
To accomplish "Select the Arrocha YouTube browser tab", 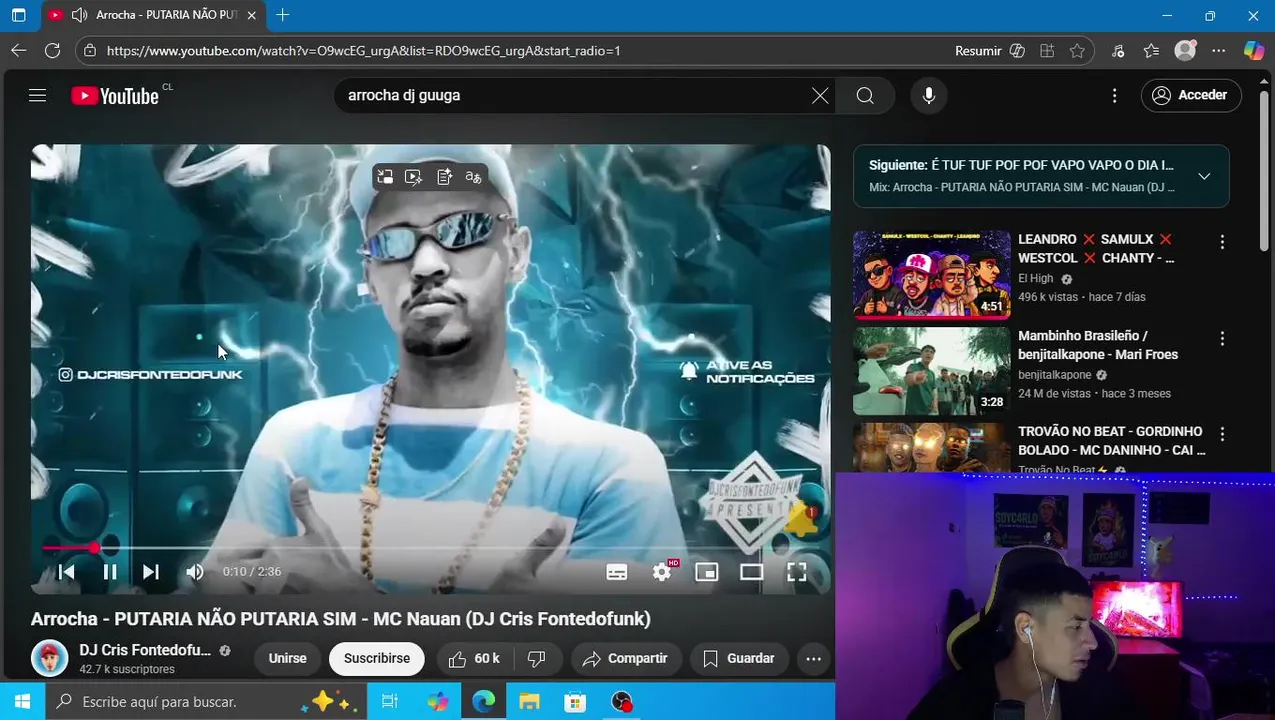I will 154,15.
